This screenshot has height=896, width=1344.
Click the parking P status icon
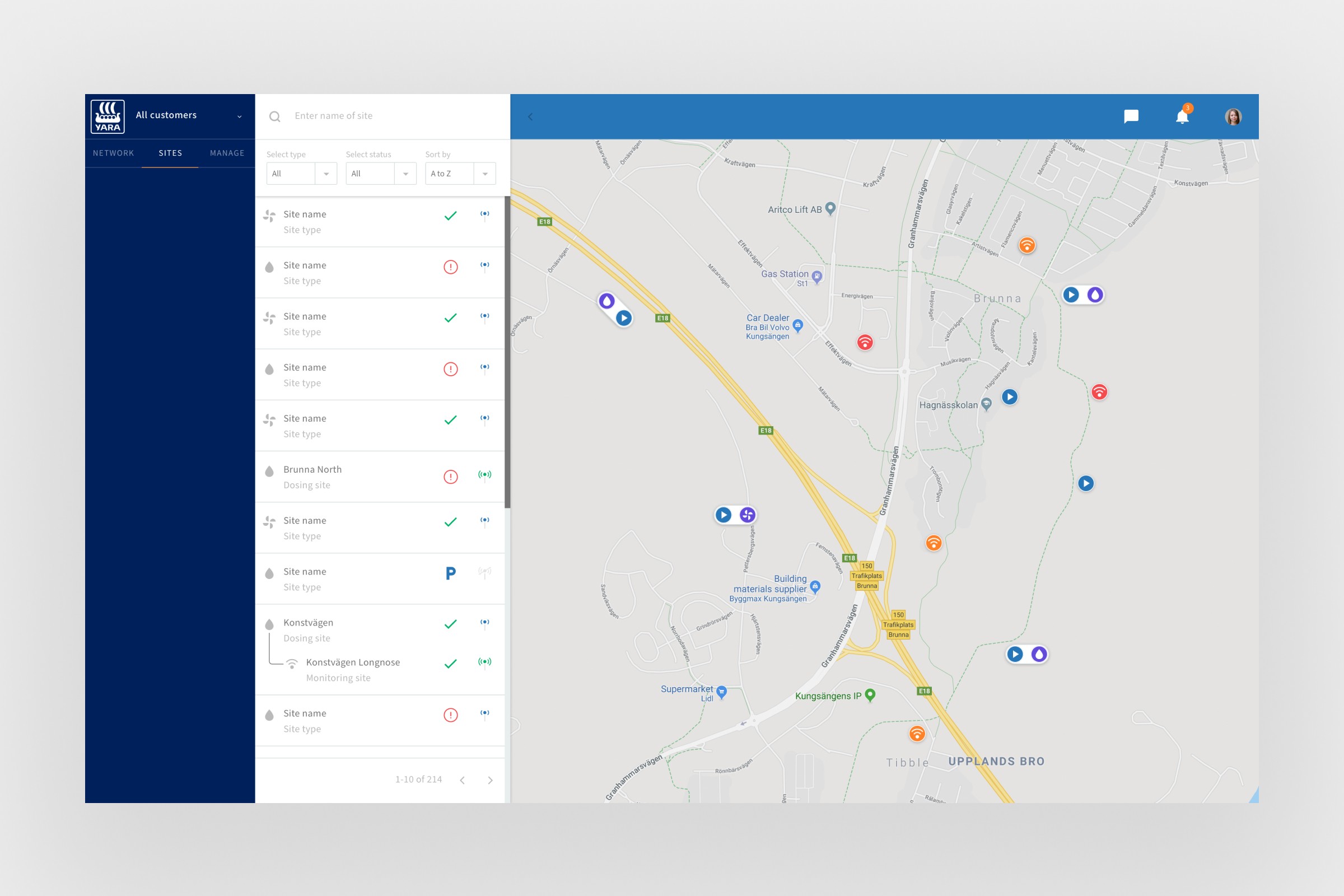point(450,573)
